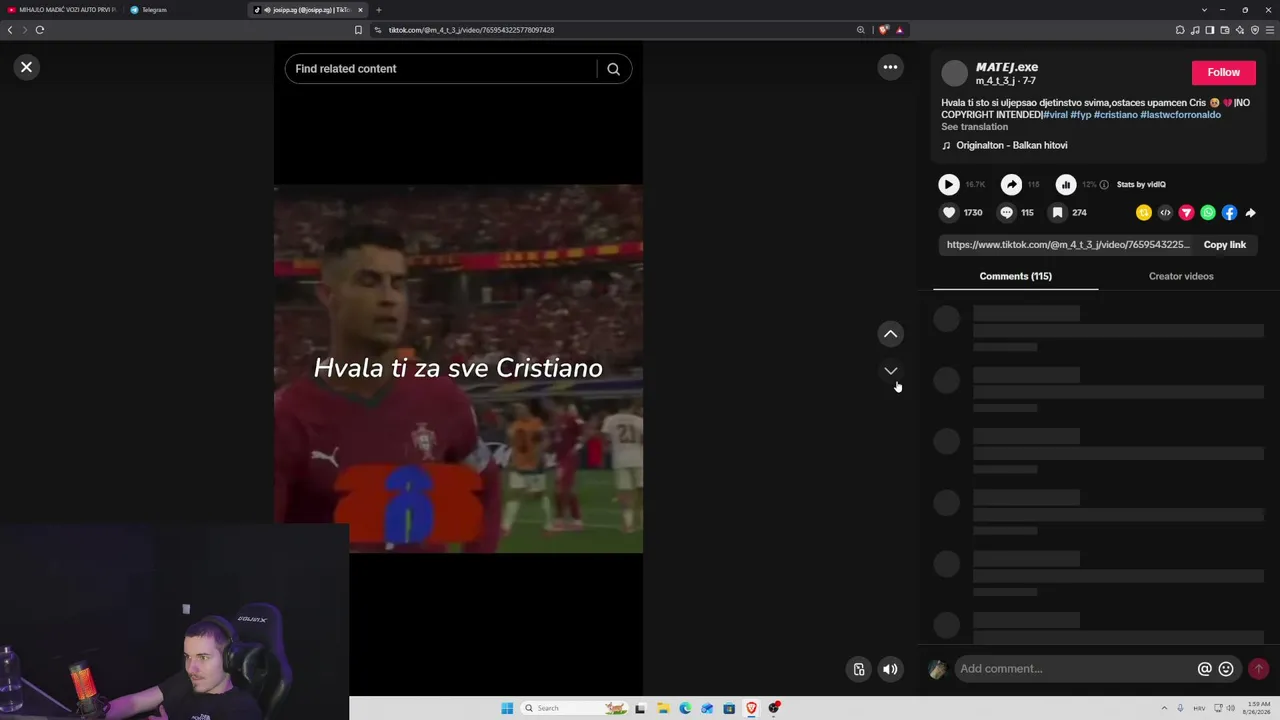Toggle the browser sidebar panel
Screen dimensions: 1280x720
1210,30
